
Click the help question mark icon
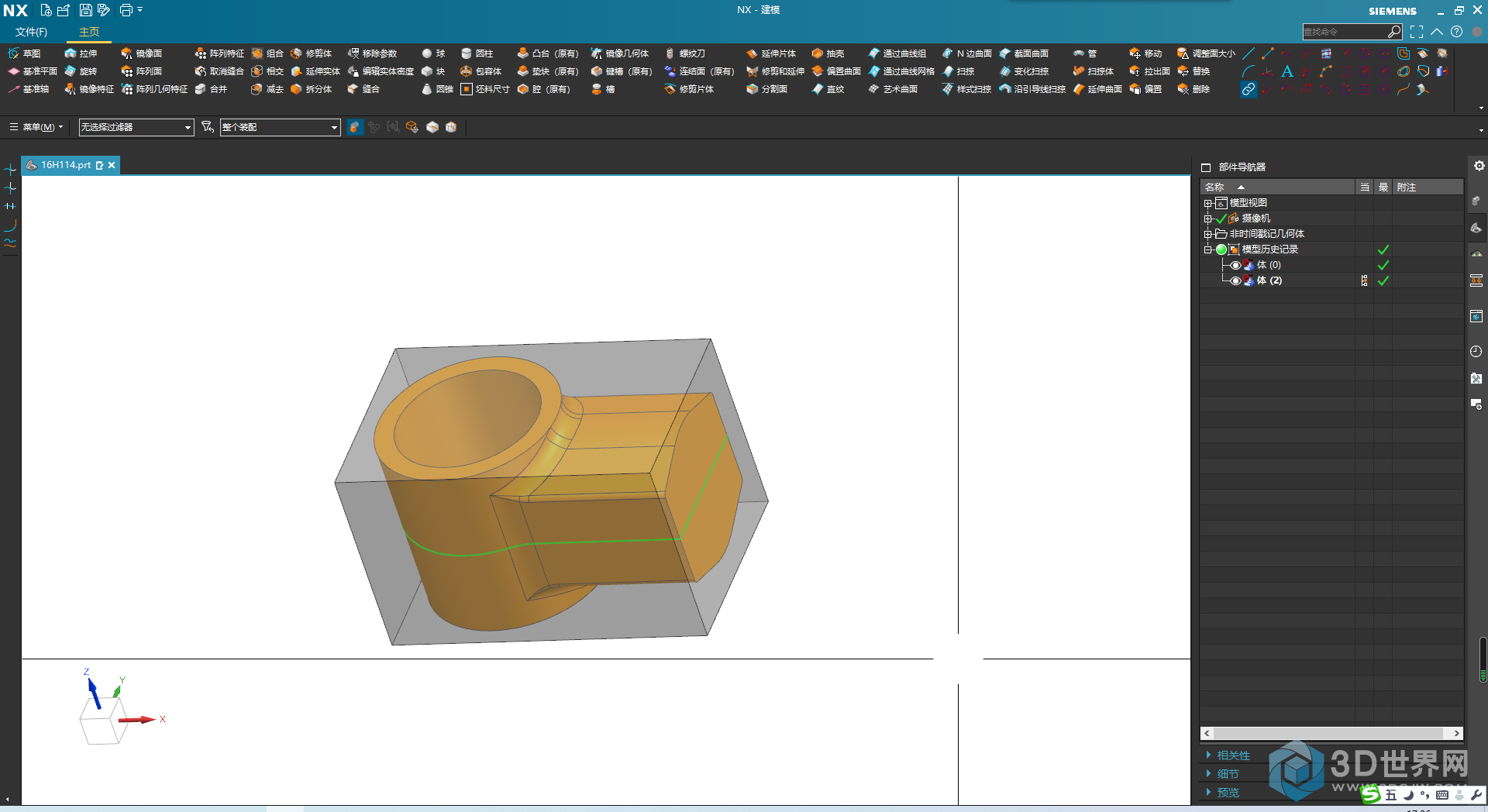pyautogui.click(x=1456, y=32)
